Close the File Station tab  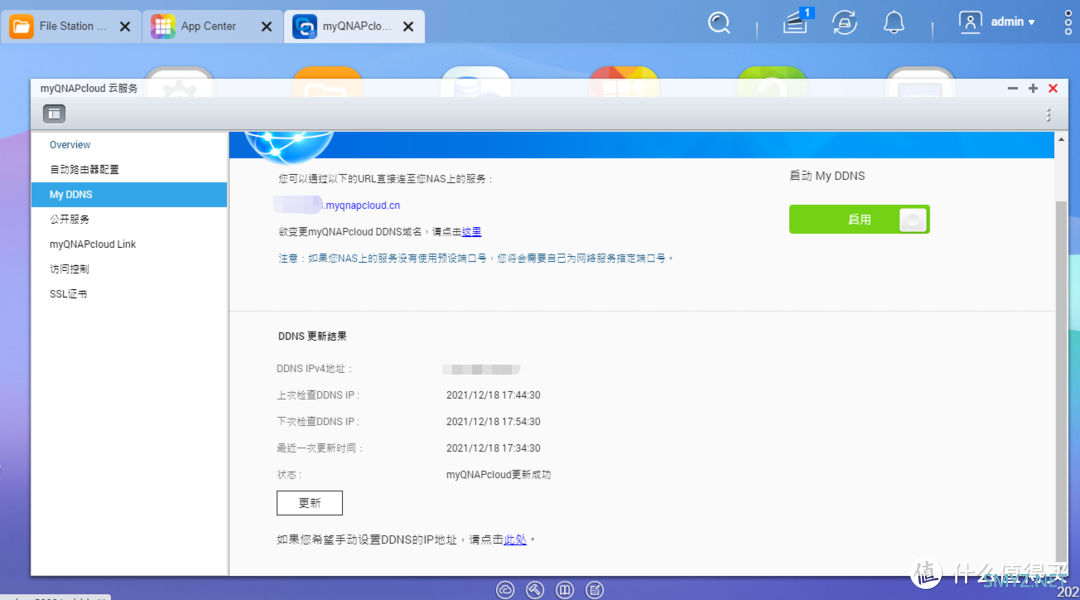(x=125, y=26)
